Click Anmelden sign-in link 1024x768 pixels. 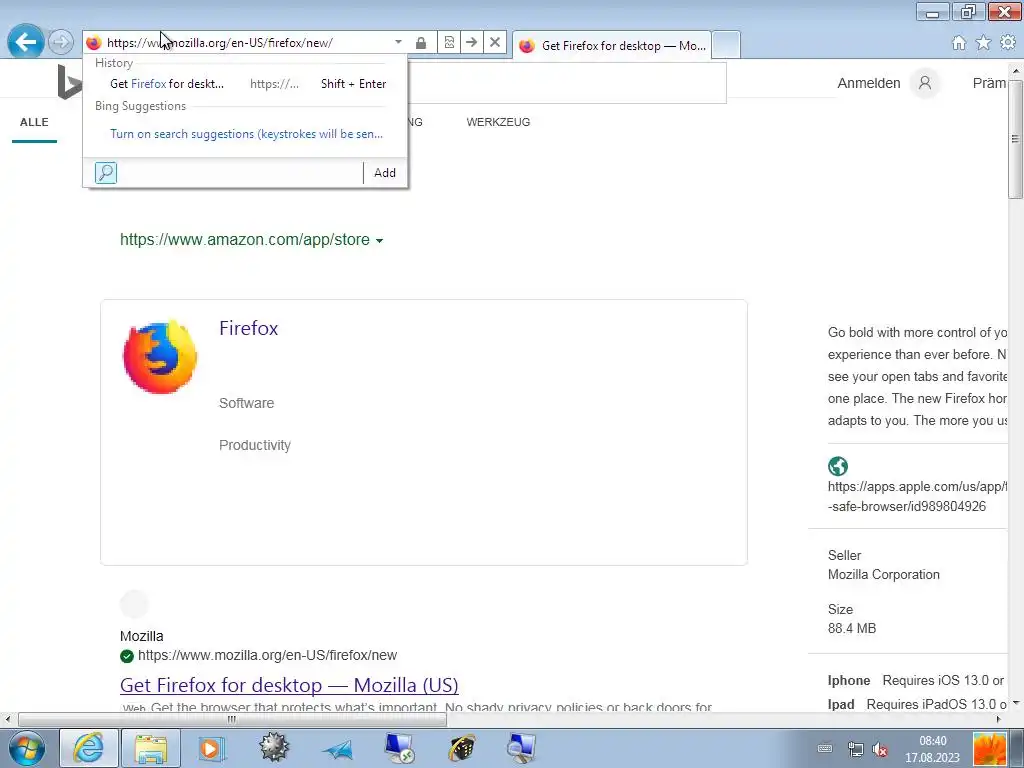pyautogui.click(x=869, y=83)
